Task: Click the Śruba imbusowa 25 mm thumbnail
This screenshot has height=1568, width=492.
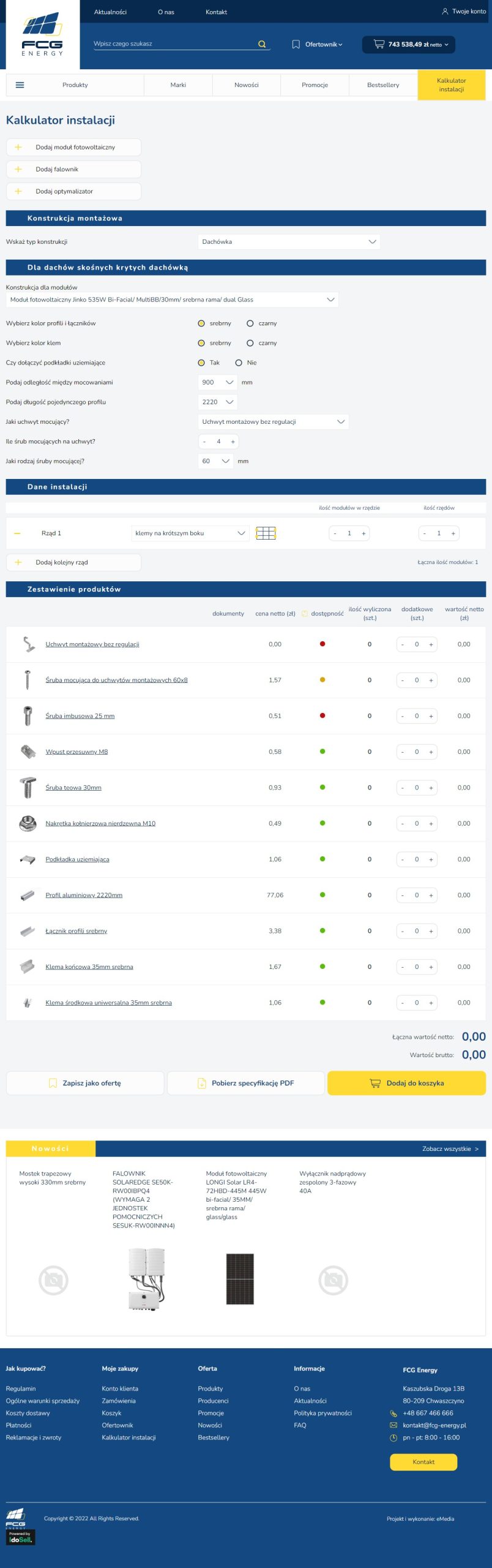Action: click(x=28, y=716)
